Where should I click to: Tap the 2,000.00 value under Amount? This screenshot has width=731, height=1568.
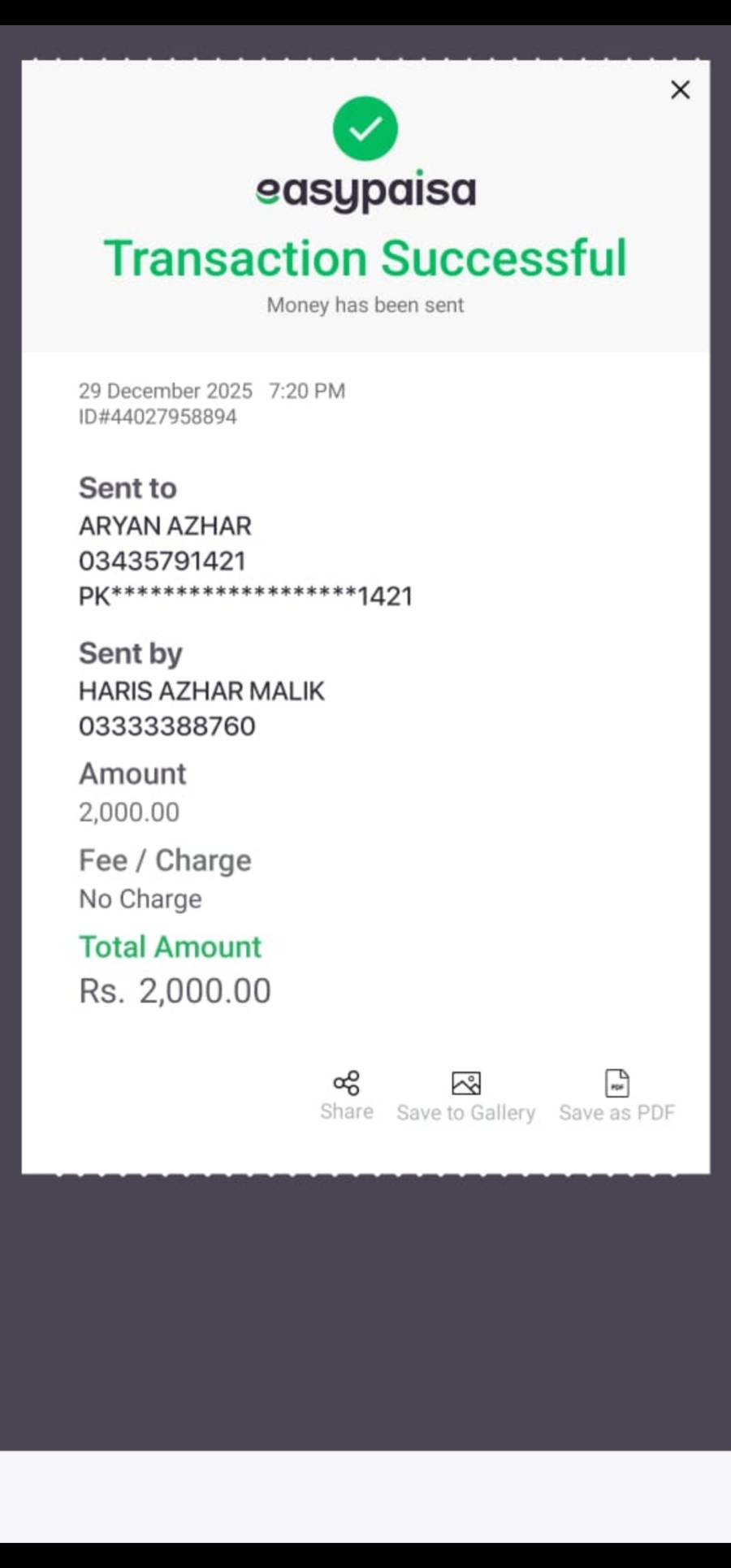[129, 812]
